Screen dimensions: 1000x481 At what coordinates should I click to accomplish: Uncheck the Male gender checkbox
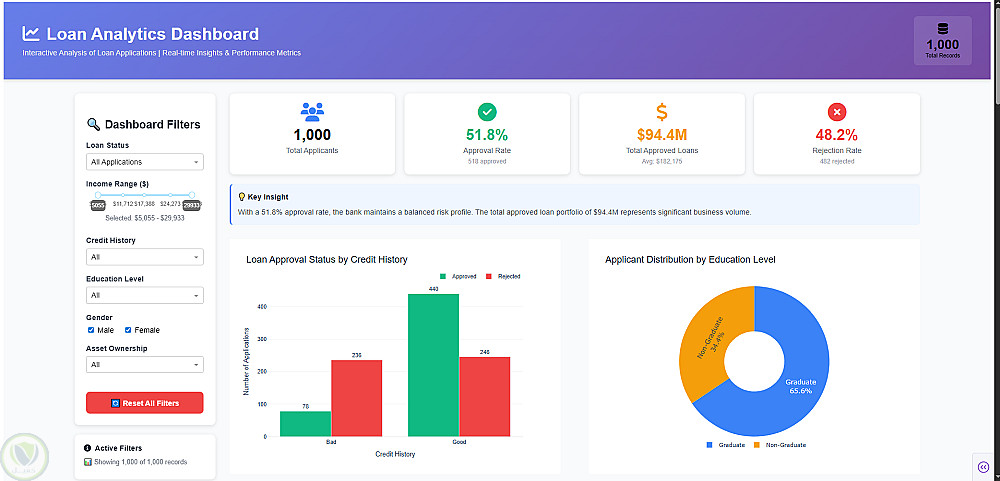pyautogui.click(x=91, y=330)
